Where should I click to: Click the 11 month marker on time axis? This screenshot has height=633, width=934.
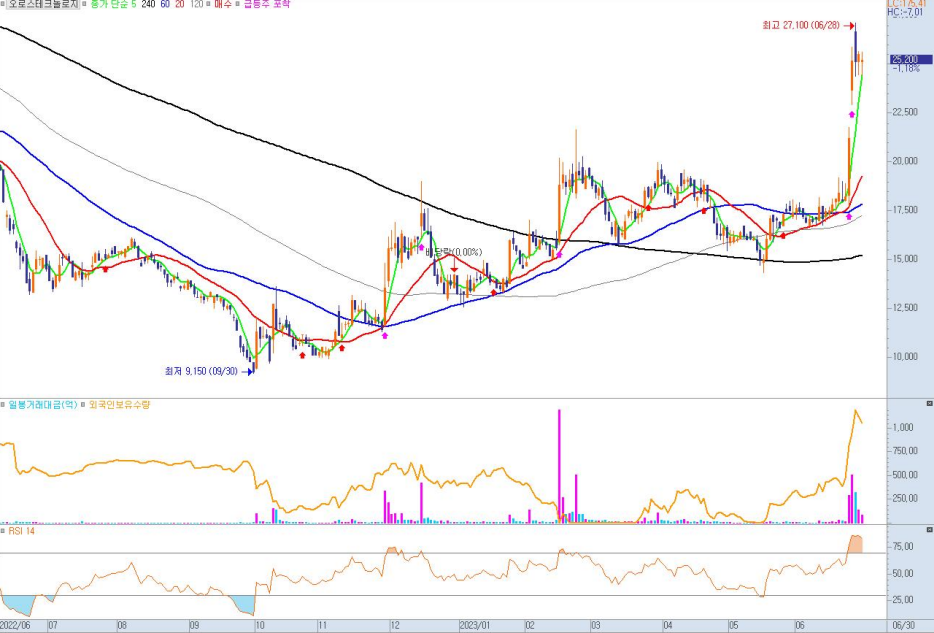(323, 626)
